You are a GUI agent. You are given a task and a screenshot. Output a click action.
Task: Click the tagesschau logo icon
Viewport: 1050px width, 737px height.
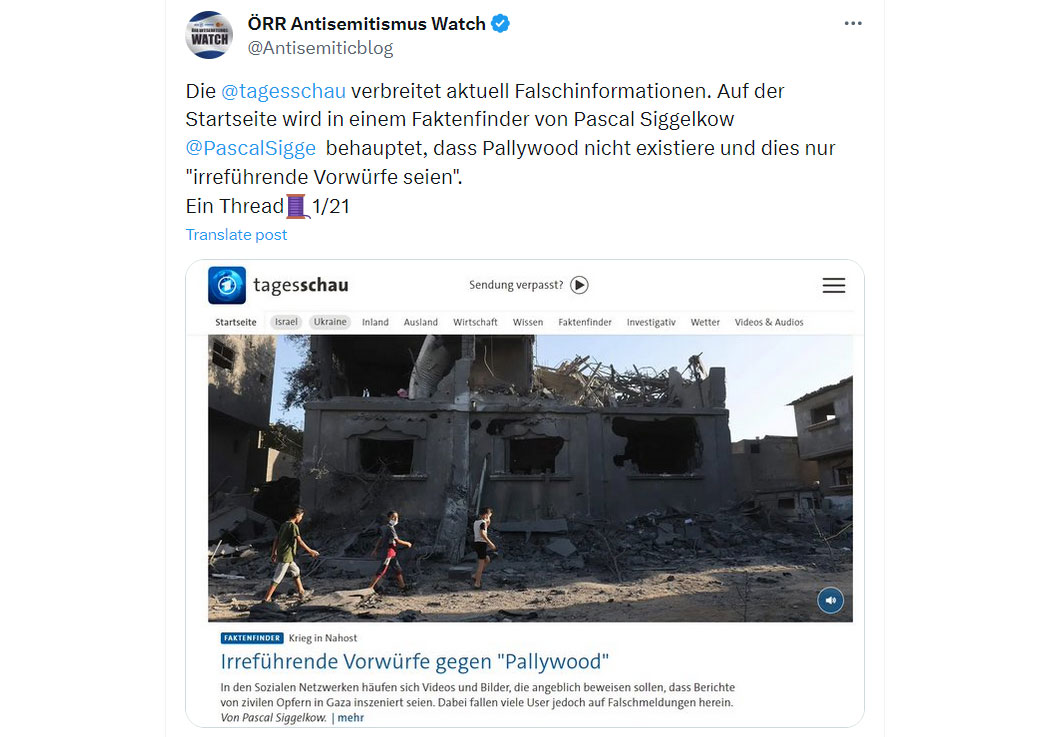(x=227, y=285)
